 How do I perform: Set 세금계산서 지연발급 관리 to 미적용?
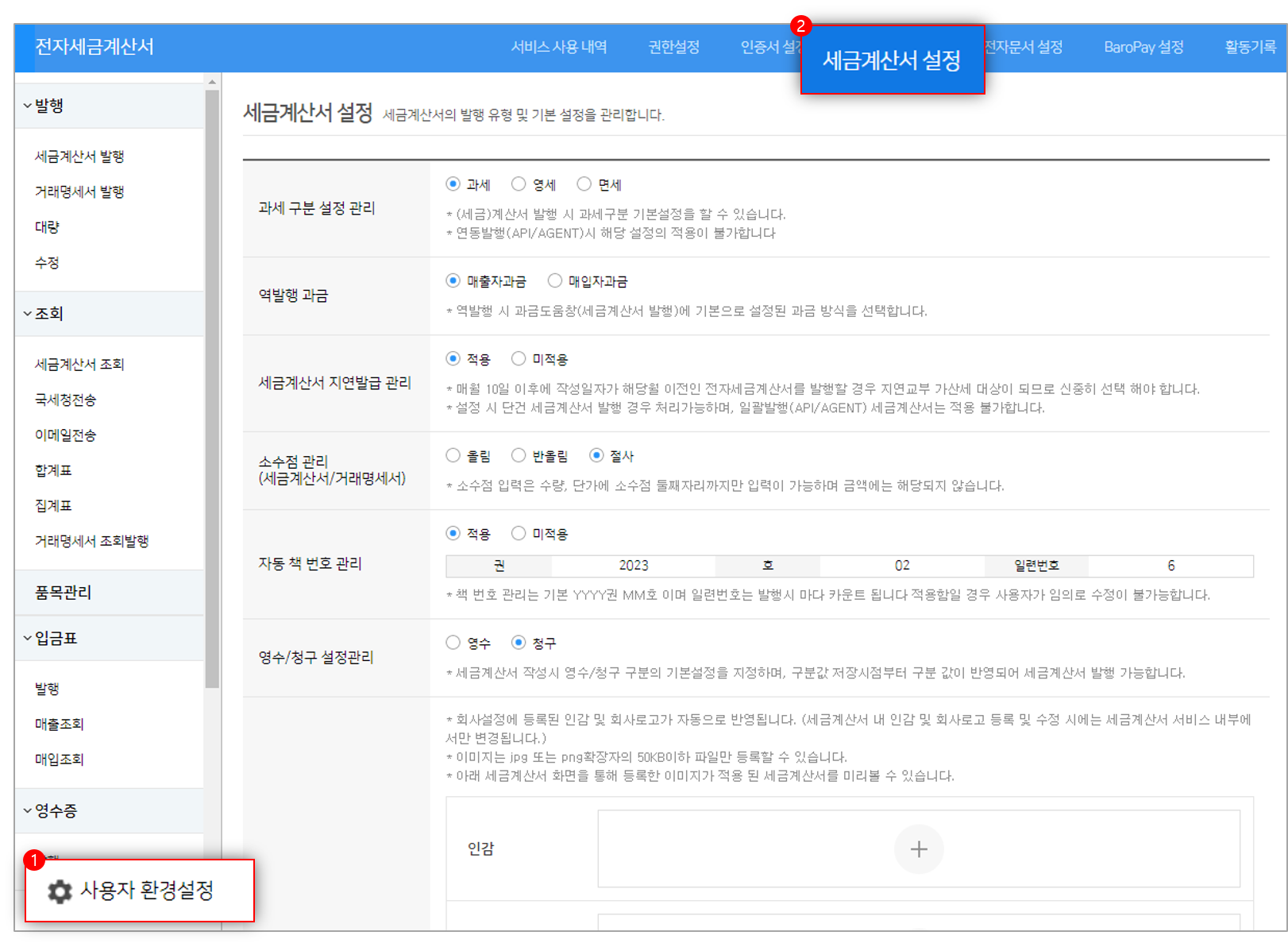[519, 358]
